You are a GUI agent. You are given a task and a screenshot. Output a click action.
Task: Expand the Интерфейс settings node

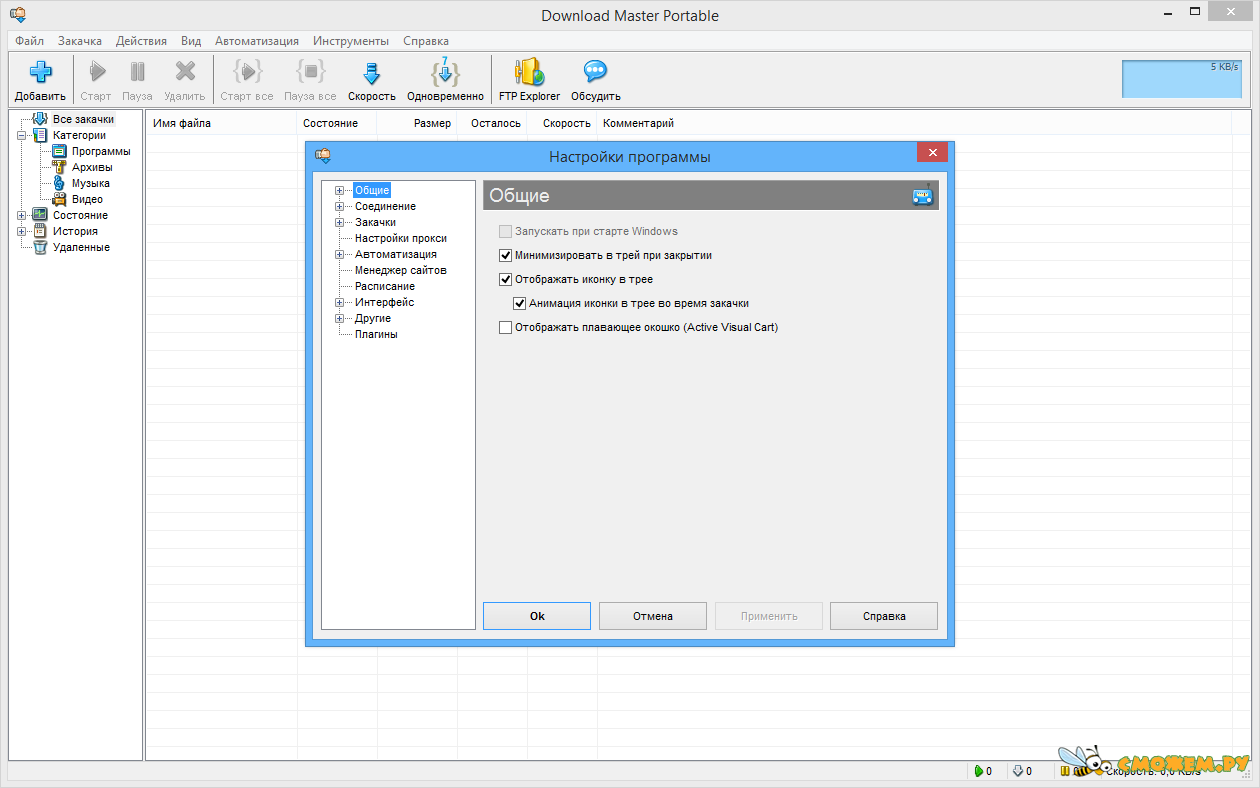point(340,303)
